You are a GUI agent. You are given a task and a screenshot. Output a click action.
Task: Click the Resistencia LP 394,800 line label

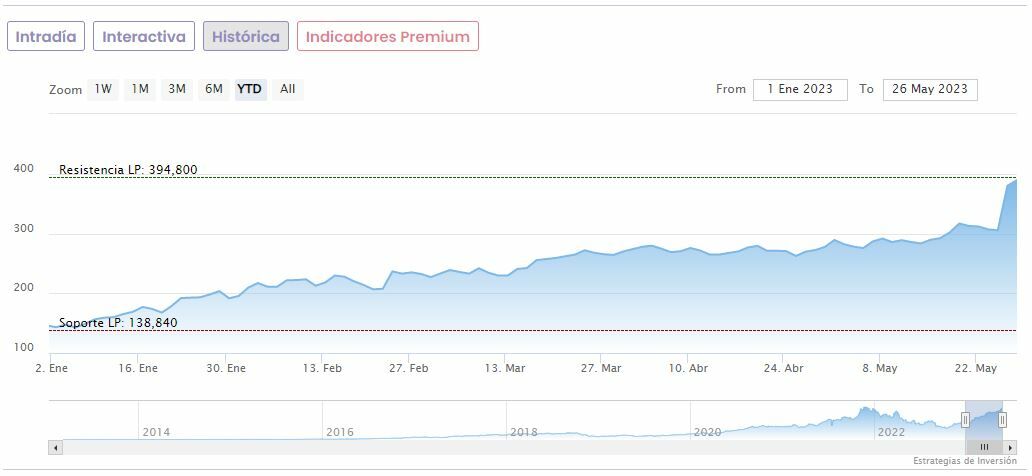pyautogui.click(x=128, y=170)
